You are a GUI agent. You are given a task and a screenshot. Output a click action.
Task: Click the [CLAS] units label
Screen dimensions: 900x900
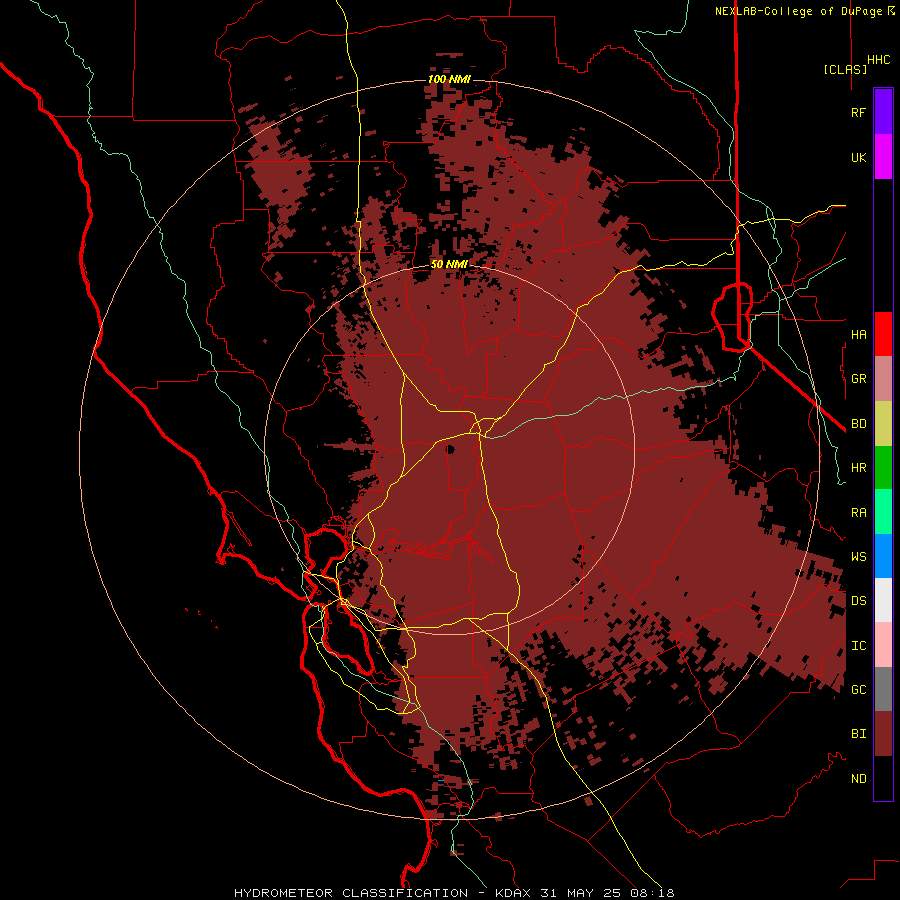tap(845, 69)
